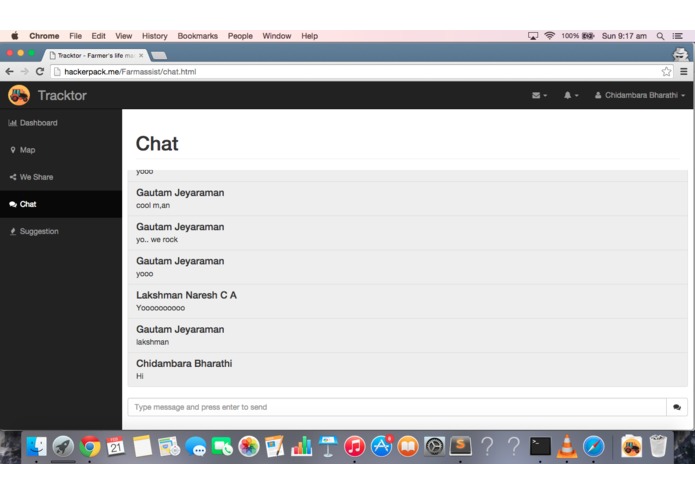Open Messages in the dock

tap(195, 446)
